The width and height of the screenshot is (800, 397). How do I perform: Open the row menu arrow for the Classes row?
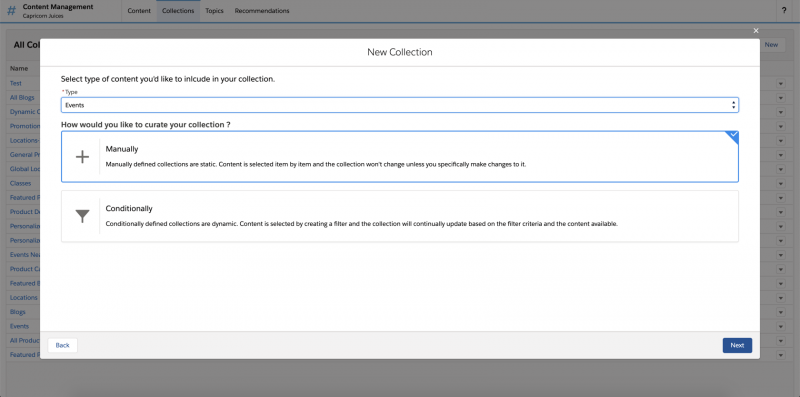click(781, 184)
